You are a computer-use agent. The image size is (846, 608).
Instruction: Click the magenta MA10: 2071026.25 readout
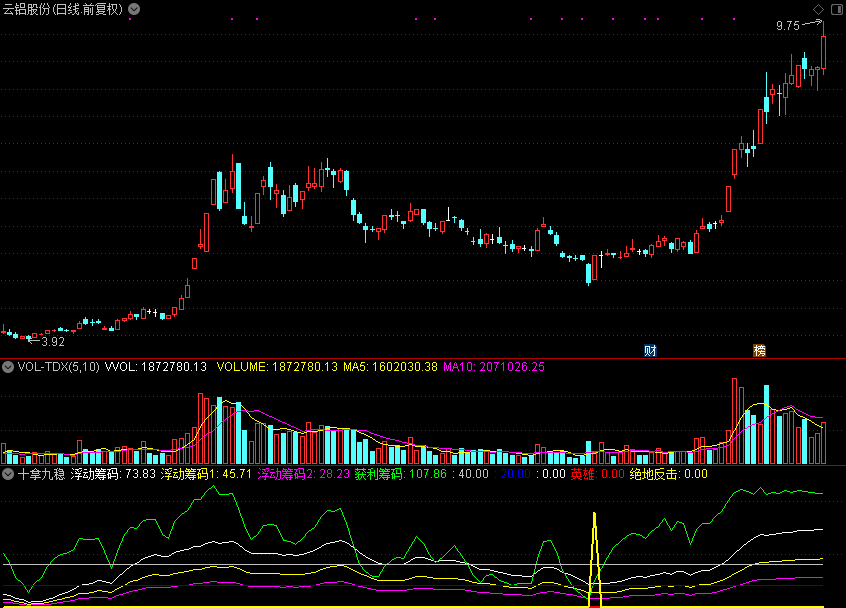494,367
